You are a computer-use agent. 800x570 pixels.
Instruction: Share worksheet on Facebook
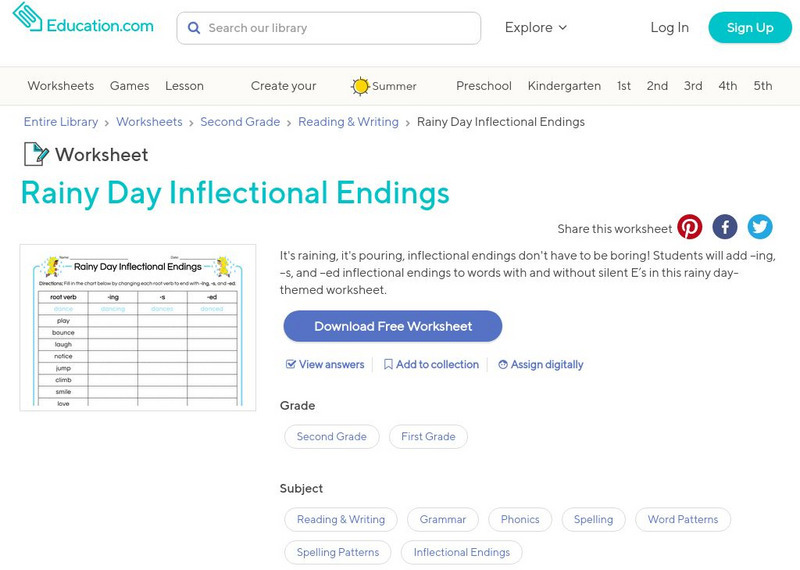[725, 227]
